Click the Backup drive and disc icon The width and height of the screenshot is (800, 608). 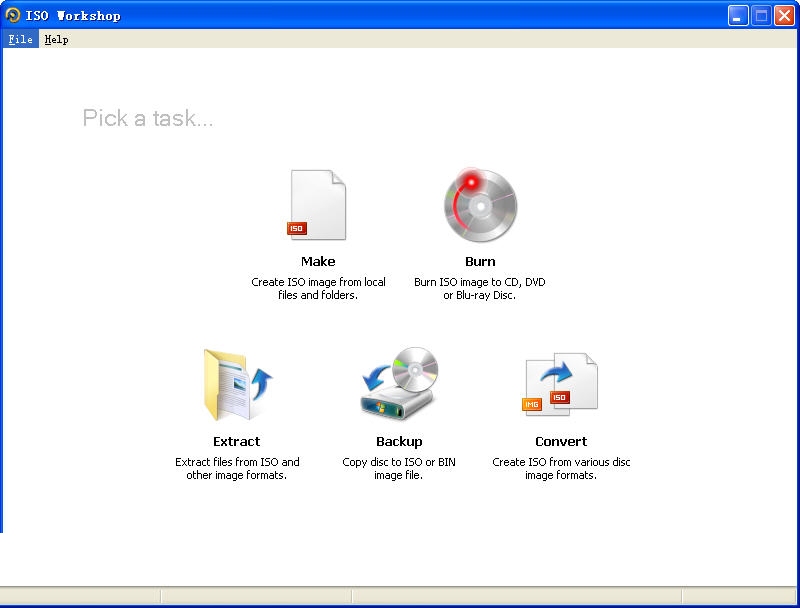(399, 384)
